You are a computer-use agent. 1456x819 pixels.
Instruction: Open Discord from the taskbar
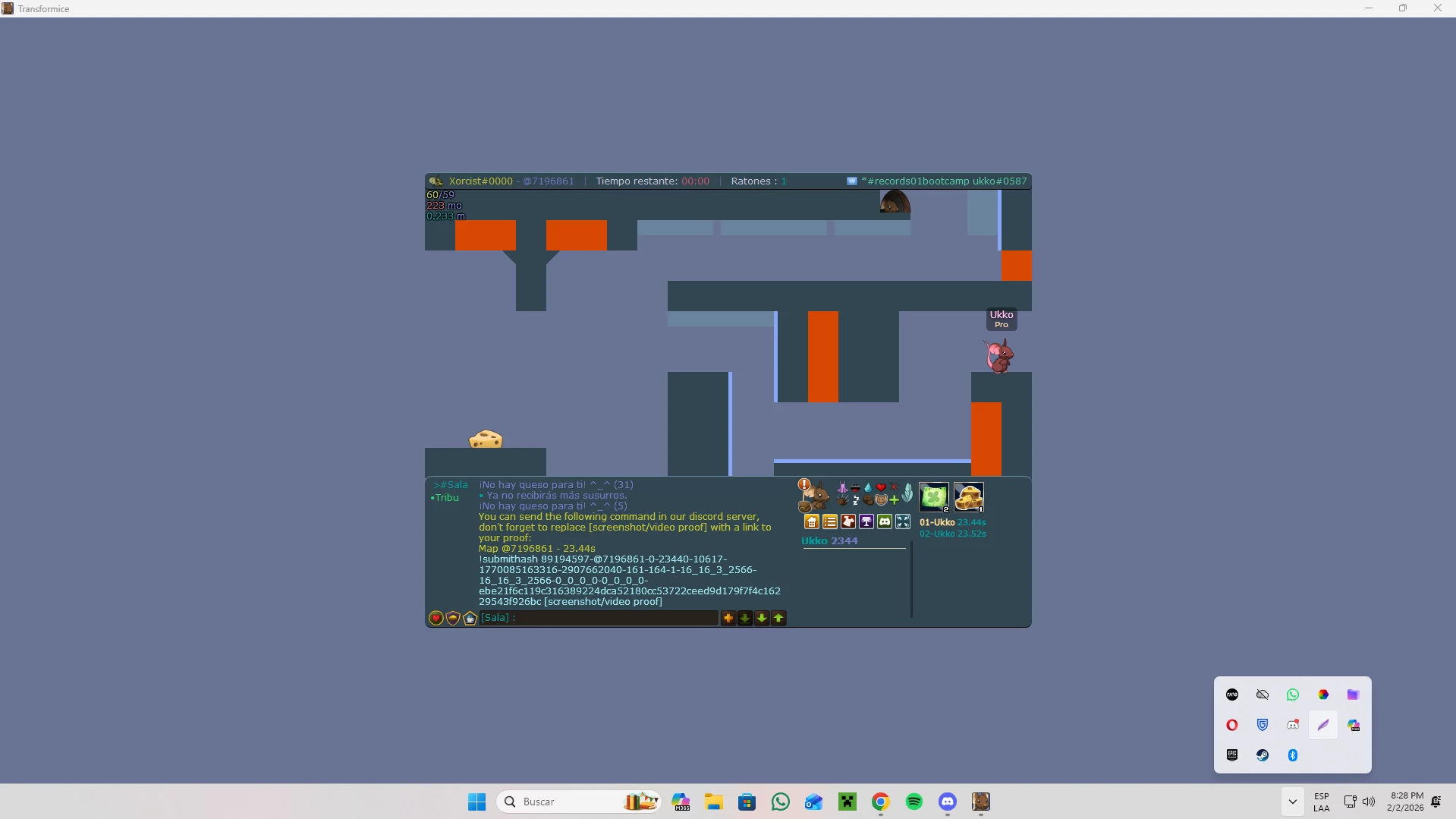click(x=948, y=802)
